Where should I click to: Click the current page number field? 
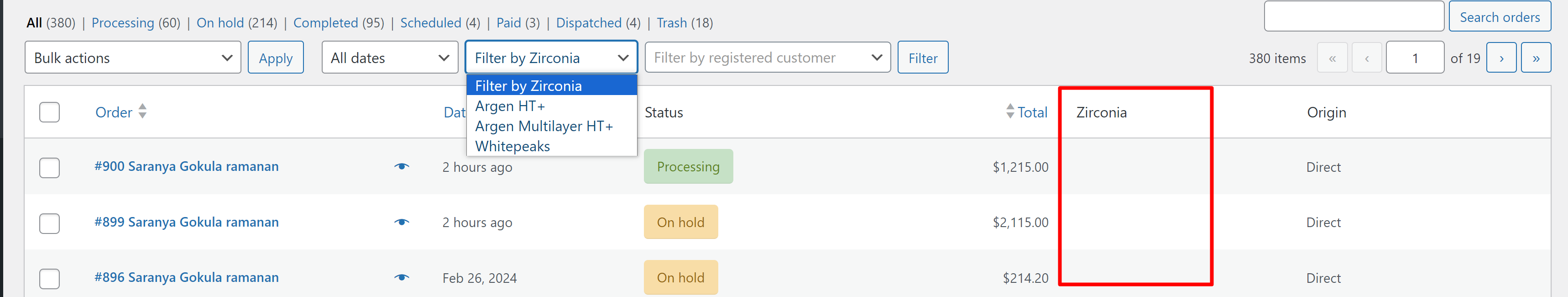tap(1415, 58)
